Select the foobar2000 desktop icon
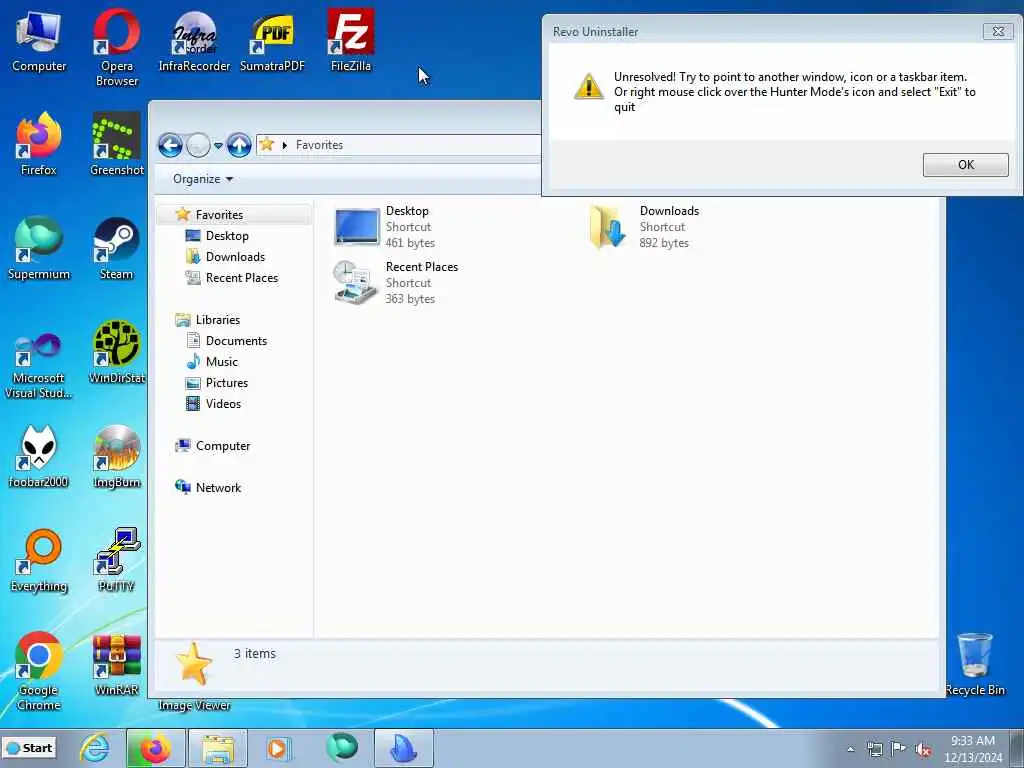1024x768 pixels. point(39,456)
